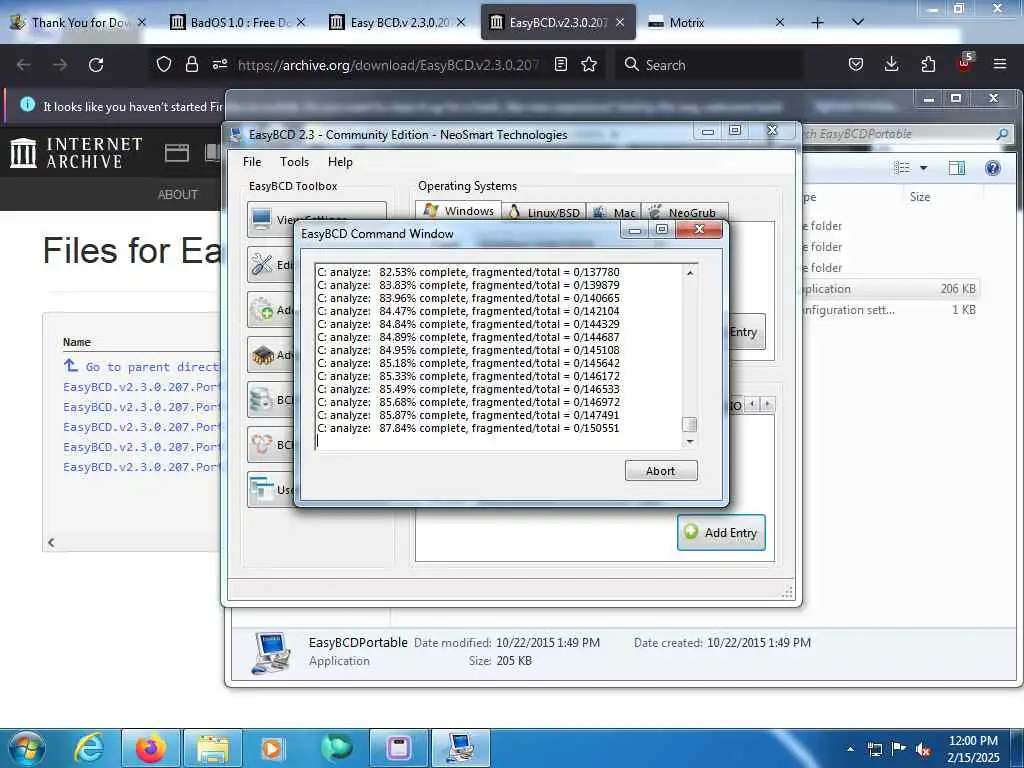Click tab scroll left arrow in EasyBCD

(752, 404)
